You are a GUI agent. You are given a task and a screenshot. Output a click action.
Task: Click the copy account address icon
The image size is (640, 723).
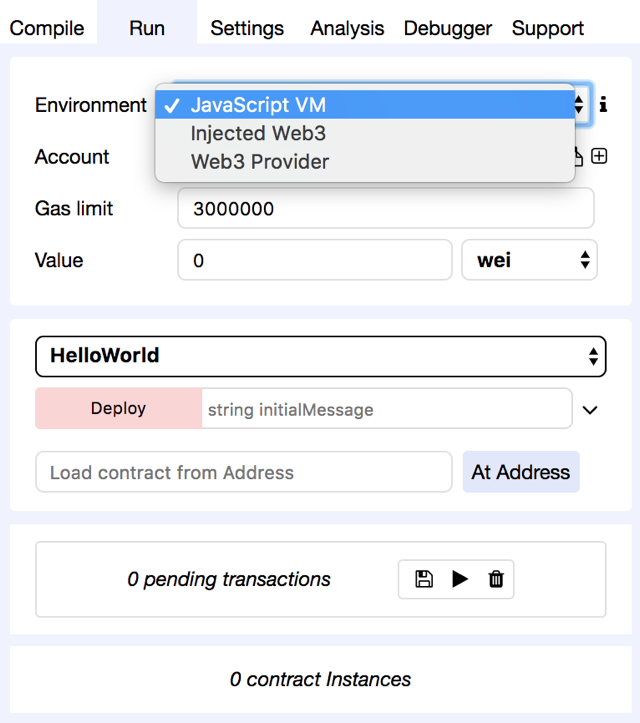pyautogui.click(x=579, y=156)
